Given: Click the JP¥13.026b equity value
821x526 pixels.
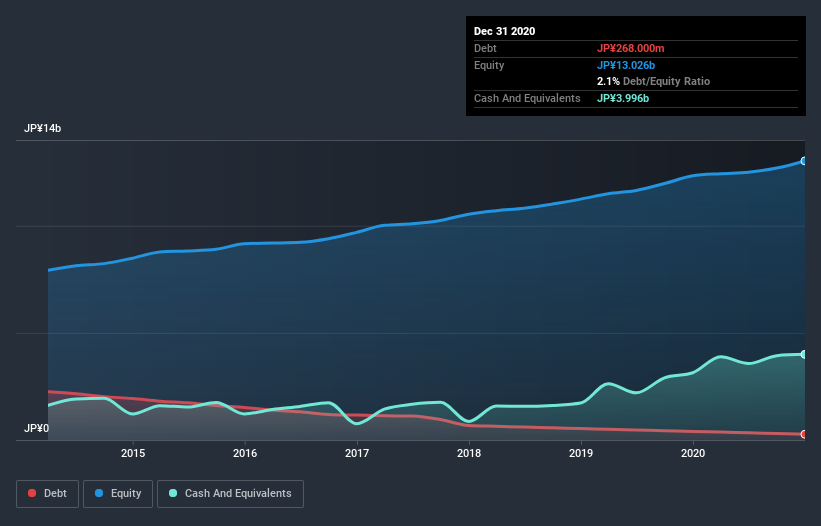Looking at the screenshot, I should [626, 65].
